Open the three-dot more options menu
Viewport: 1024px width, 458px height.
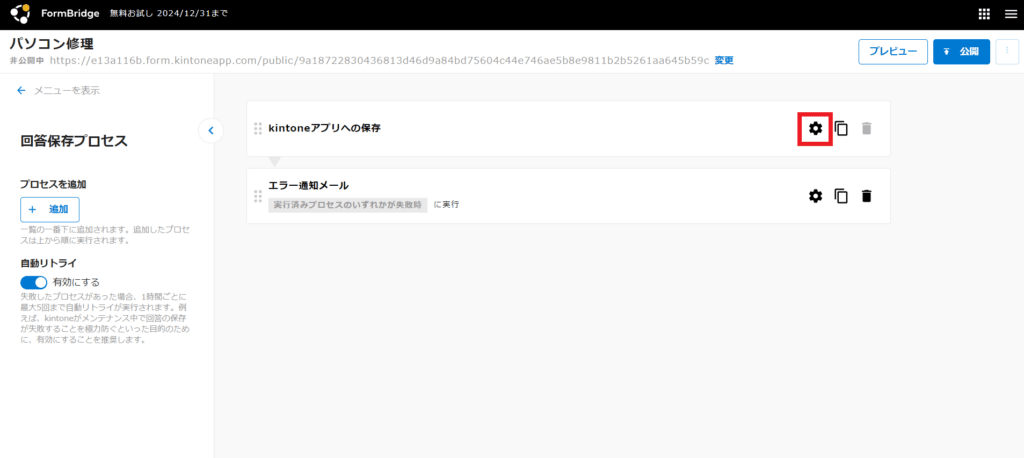(x=1006, y=52)
